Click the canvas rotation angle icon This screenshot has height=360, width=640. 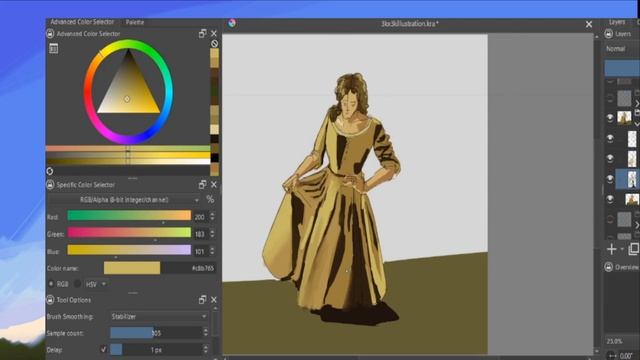pyautogui.click(x=611, y=356)
